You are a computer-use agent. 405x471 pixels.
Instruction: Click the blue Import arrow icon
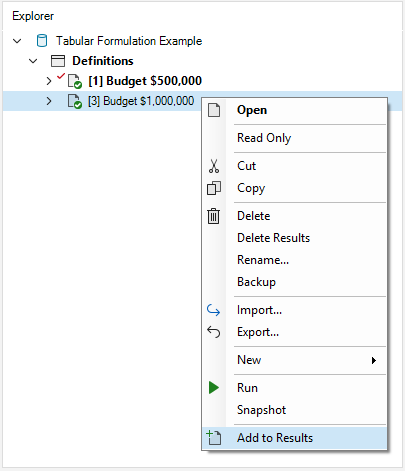(x=214, y=310)
